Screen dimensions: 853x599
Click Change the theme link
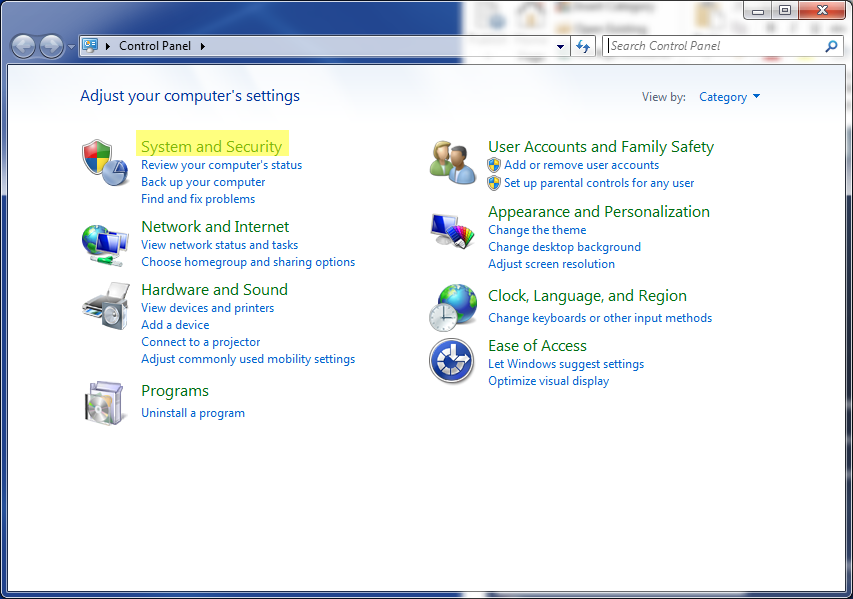coord(537,230)
